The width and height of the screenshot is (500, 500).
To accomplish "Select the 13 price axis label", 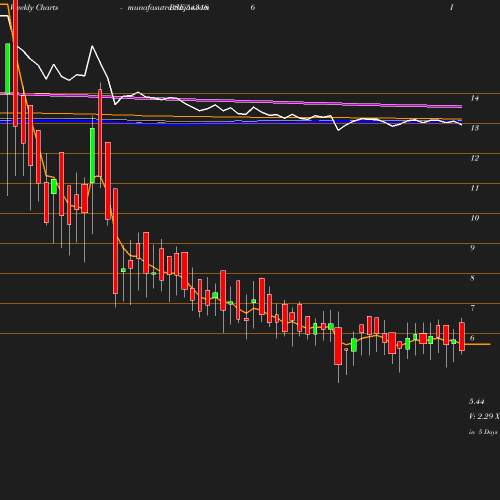I will 475,128.
